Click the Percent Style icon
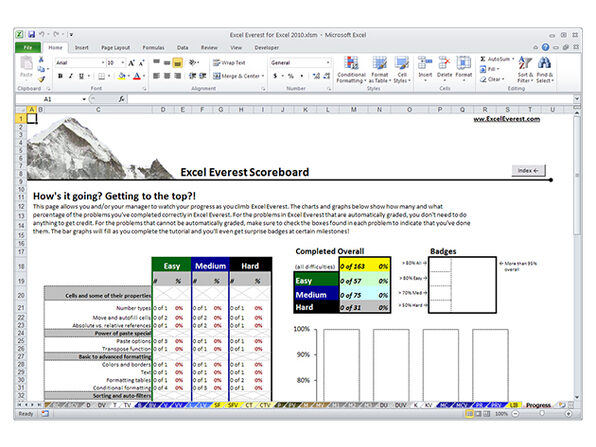This screenshot has height=447, width=596. click(x=291, y=76)
